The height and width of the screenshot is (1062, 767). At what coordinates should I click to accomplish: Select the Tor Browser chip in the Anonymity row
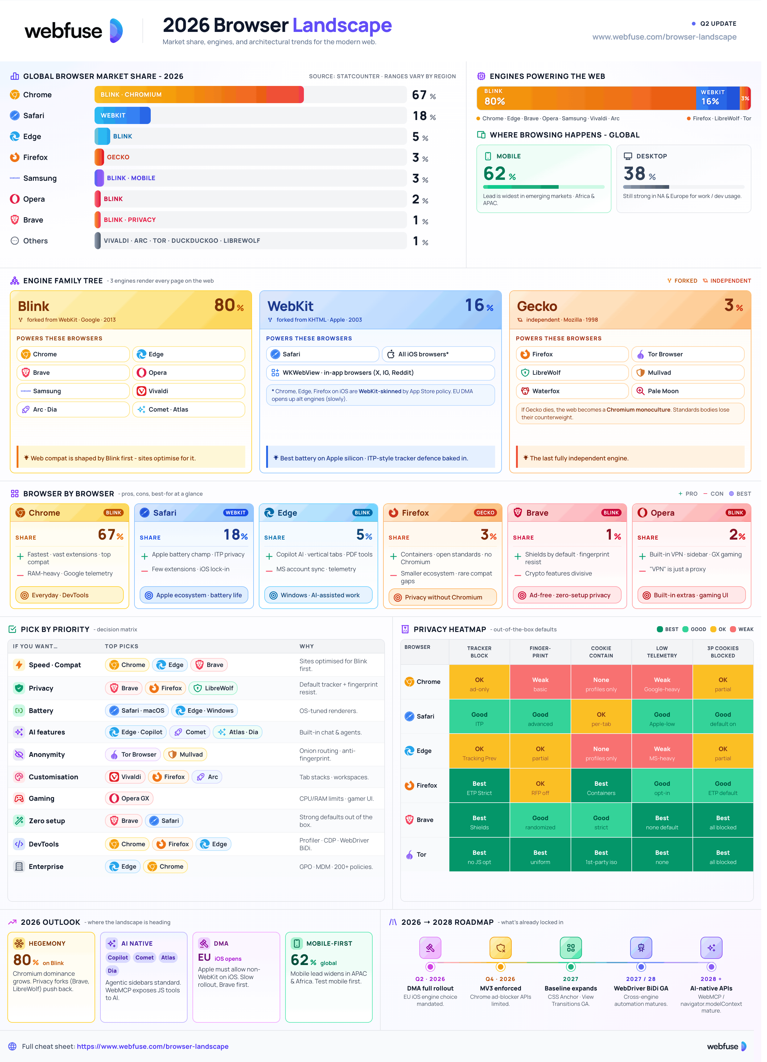click(x=133, y=755)
